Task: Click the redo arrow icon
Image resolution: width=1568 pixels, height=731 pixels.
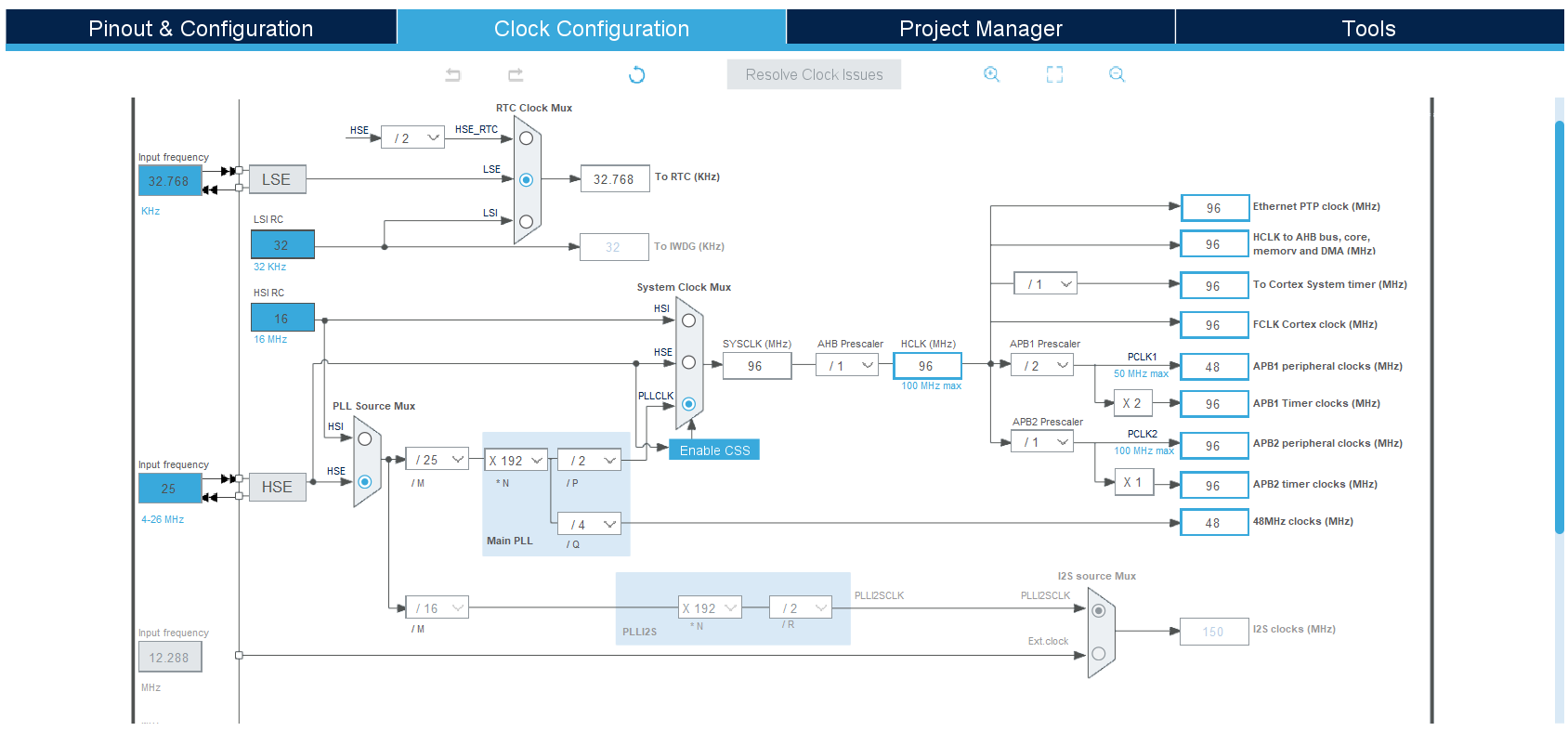Action: pyautogui.click(x=516, y=74)
